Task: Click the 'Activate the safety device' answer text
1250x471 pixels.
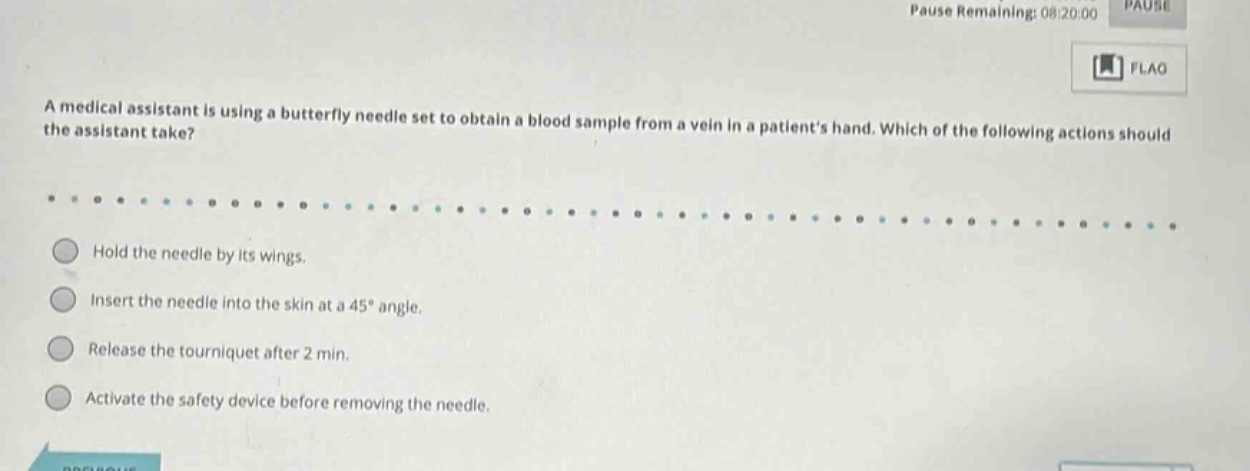Action: coord(289,402)
